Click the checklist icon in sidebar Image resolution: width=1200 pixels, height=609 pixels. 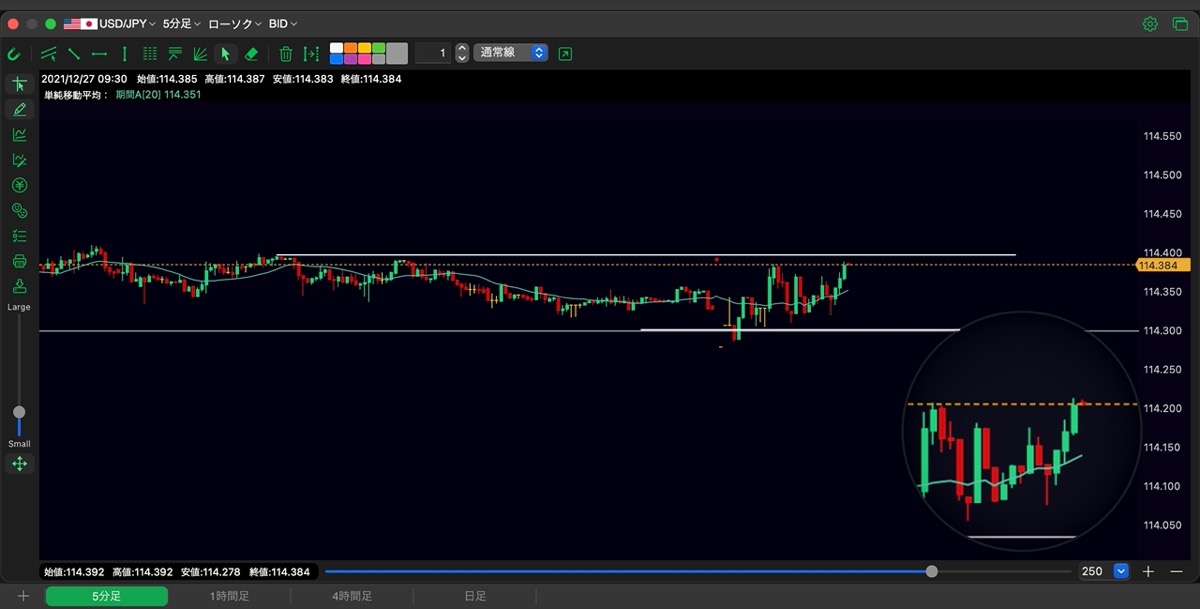coord(19,236)
